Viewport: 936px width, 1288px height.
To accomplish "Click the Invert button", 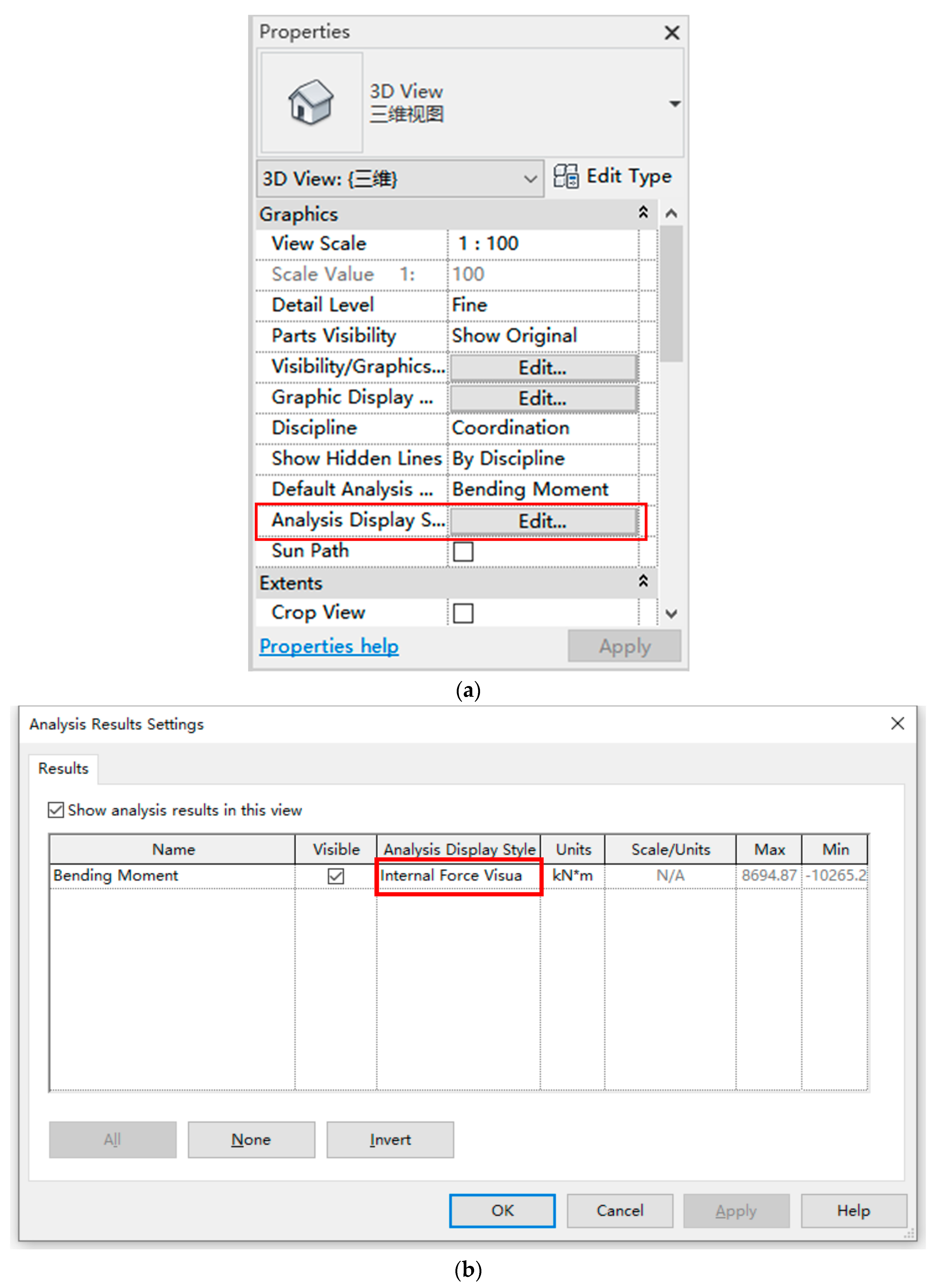I will tap(390, 1139).
